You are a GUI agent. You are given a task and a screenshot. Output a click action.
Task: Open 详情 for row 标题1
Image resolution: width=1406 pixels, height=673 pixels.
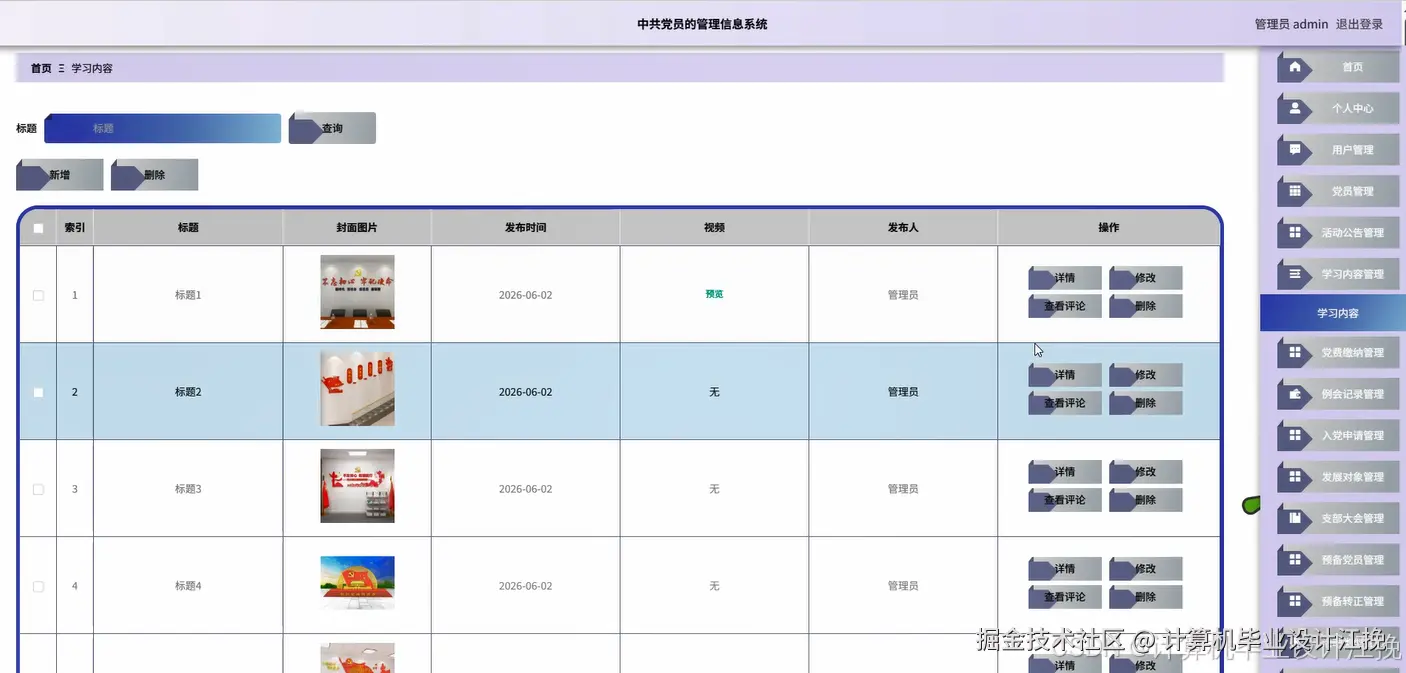point(1065,278)
